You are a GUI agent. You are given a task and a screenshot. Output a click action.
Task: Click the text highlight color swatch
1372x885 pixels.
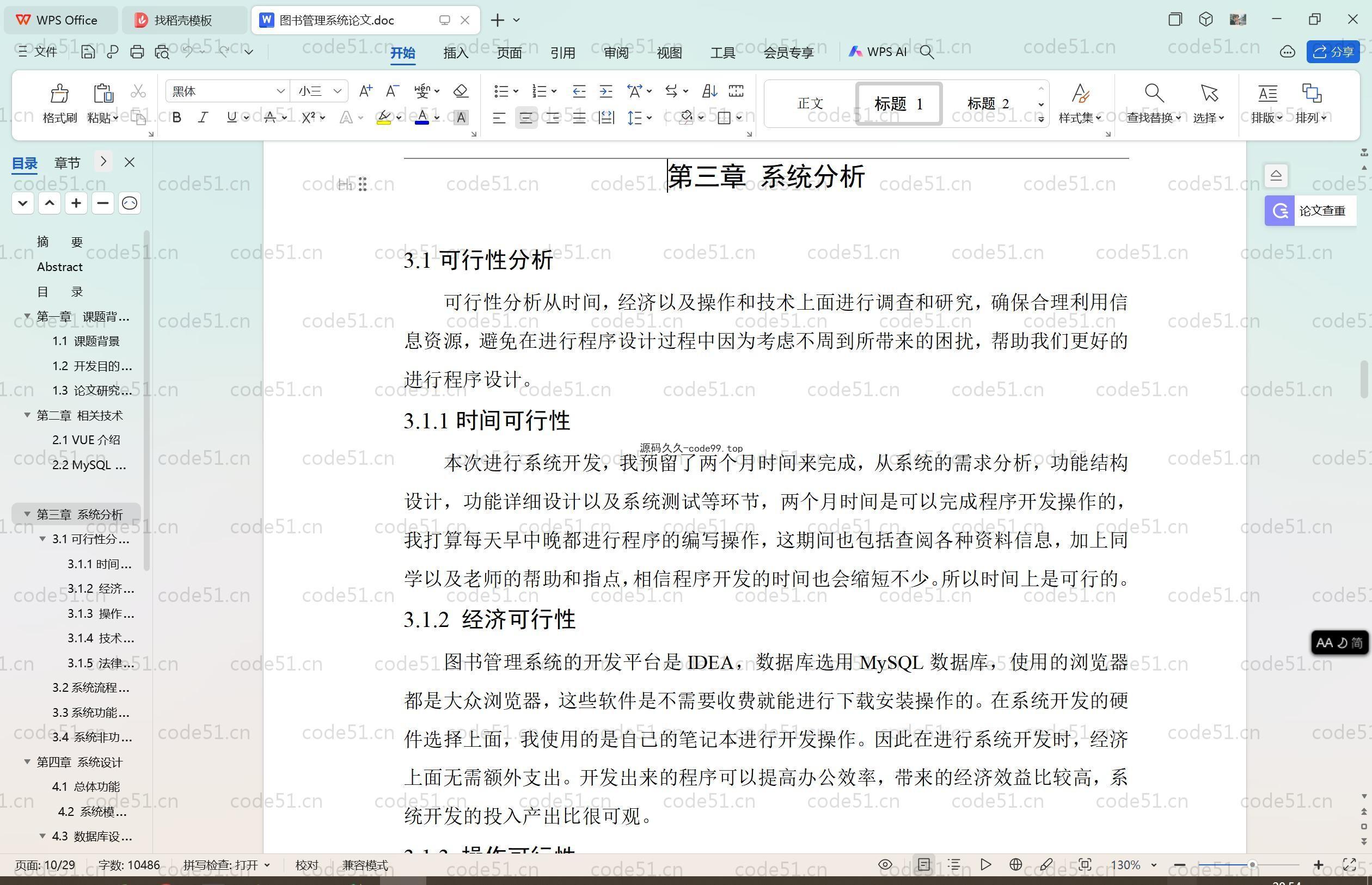click(x=383, y=118)
